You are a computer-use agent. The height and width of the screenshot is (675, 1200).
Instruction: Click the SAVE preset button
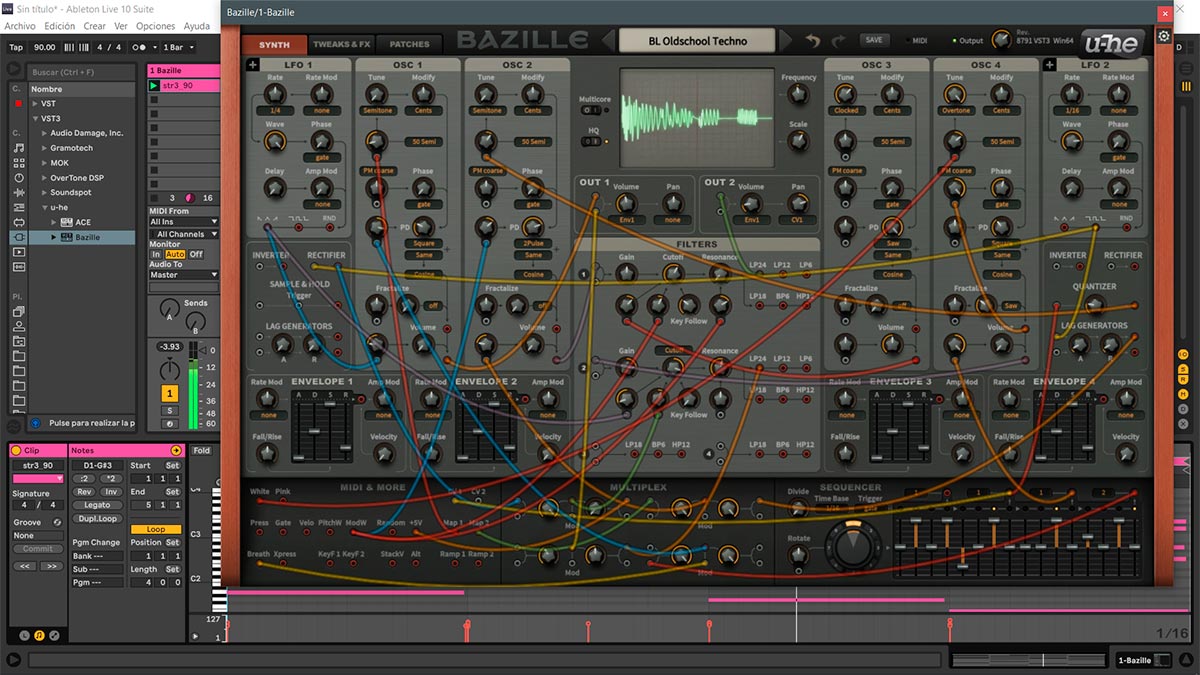click(874, 40)
